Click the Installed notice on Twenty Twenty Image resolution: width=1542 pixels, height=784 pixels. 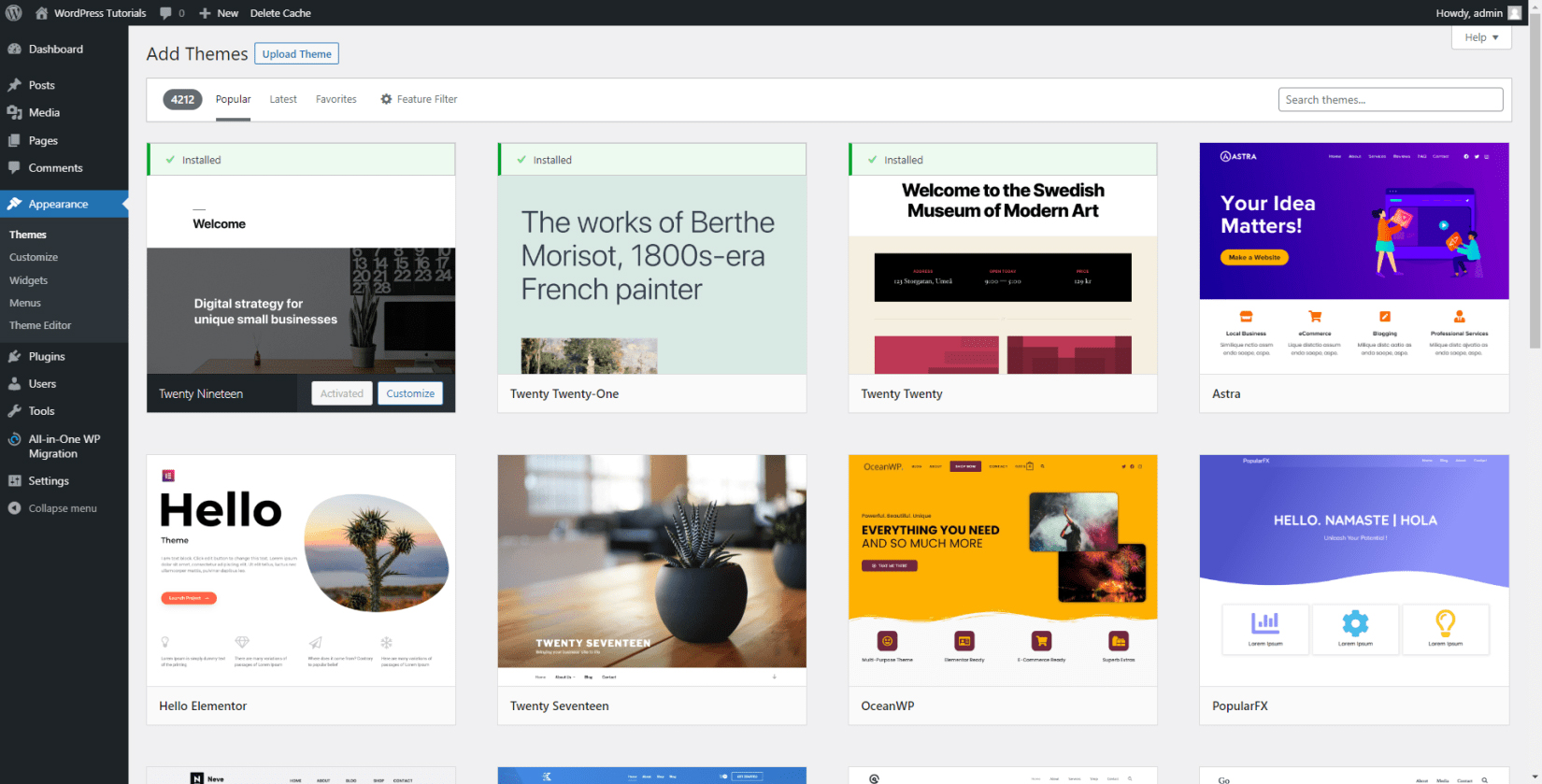click(x=1003, y=160)
